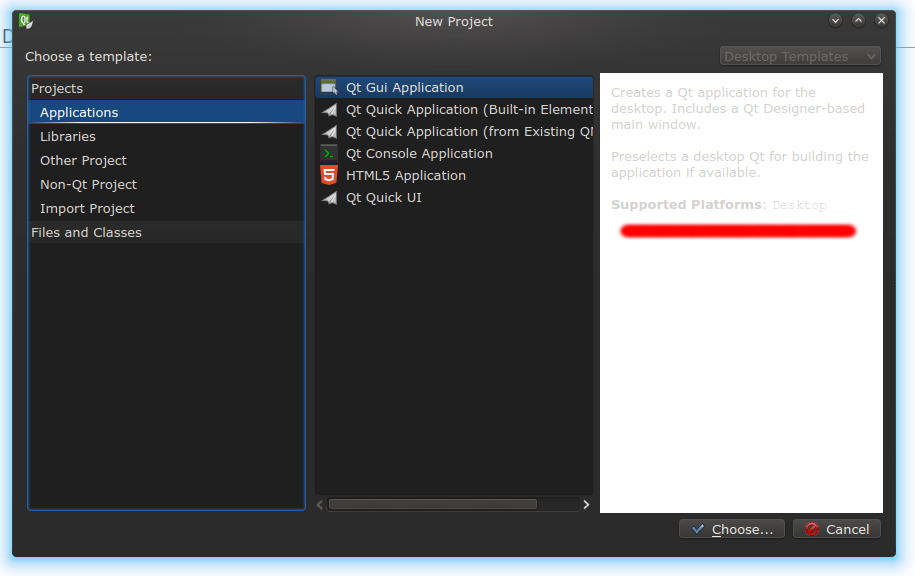Click the Files and Classes header

86,233
